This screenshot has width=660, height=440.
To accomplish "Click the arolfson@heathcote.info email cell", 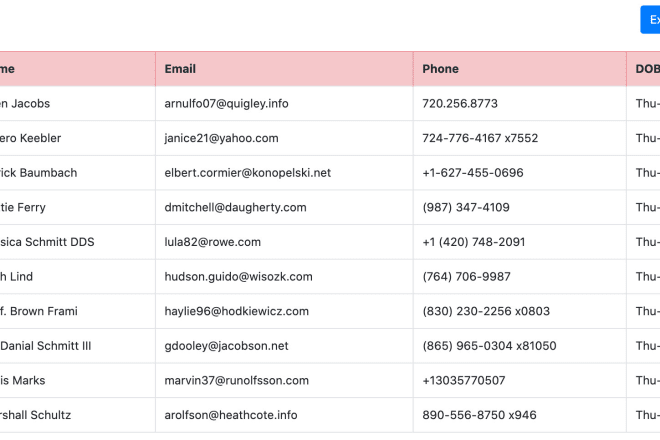I will [x=231, y=415].
